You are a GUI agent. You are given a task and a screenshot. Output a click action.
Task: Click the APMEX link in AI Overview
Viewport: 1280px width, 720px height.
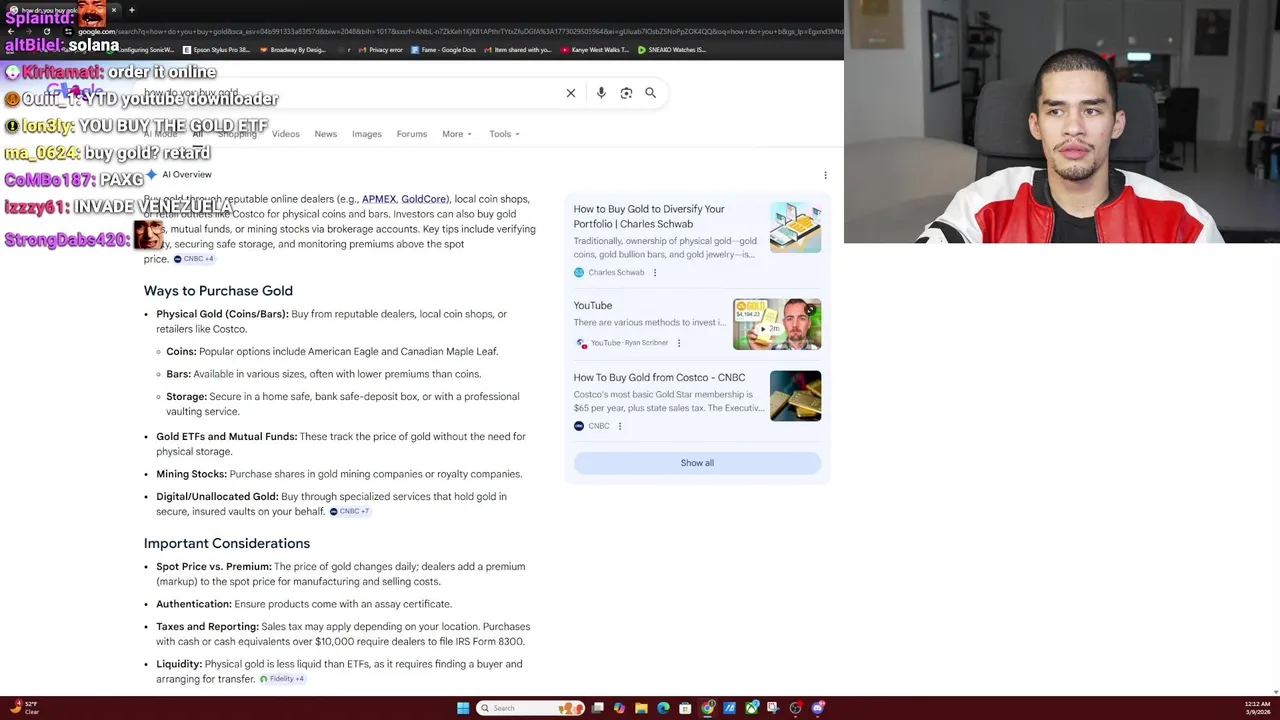pos(379,199)
